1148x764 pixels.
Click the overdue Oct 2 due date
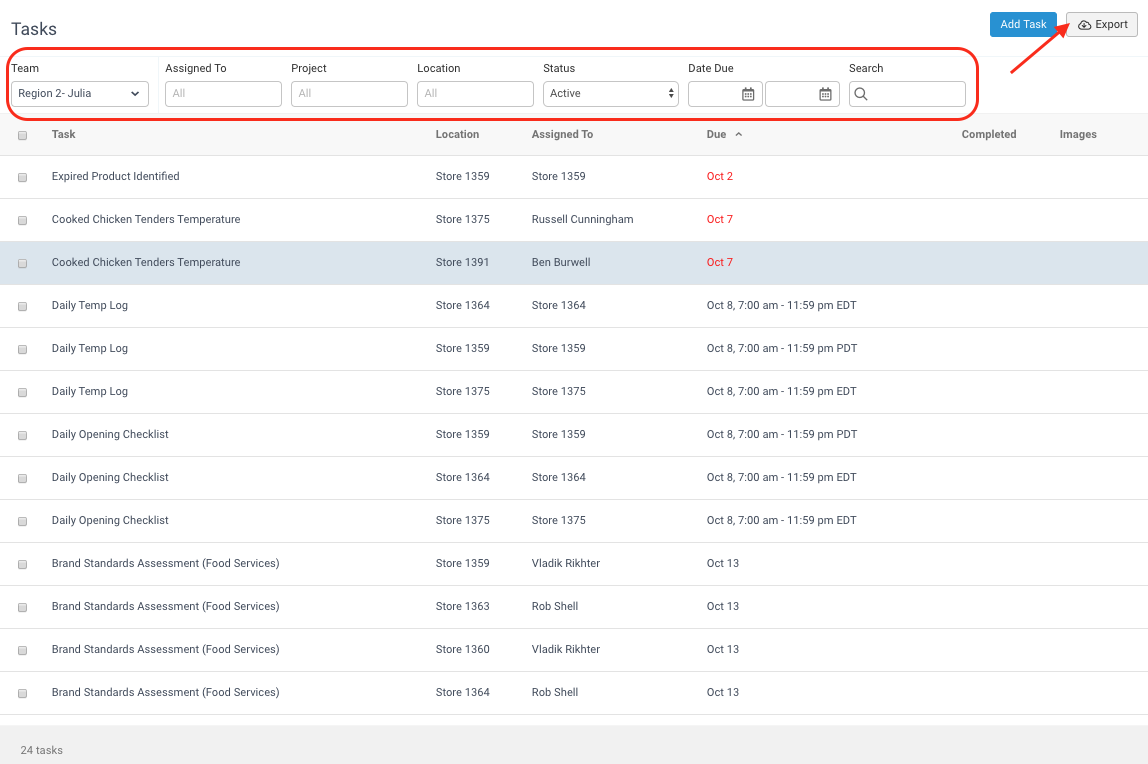tap(720, 176)
